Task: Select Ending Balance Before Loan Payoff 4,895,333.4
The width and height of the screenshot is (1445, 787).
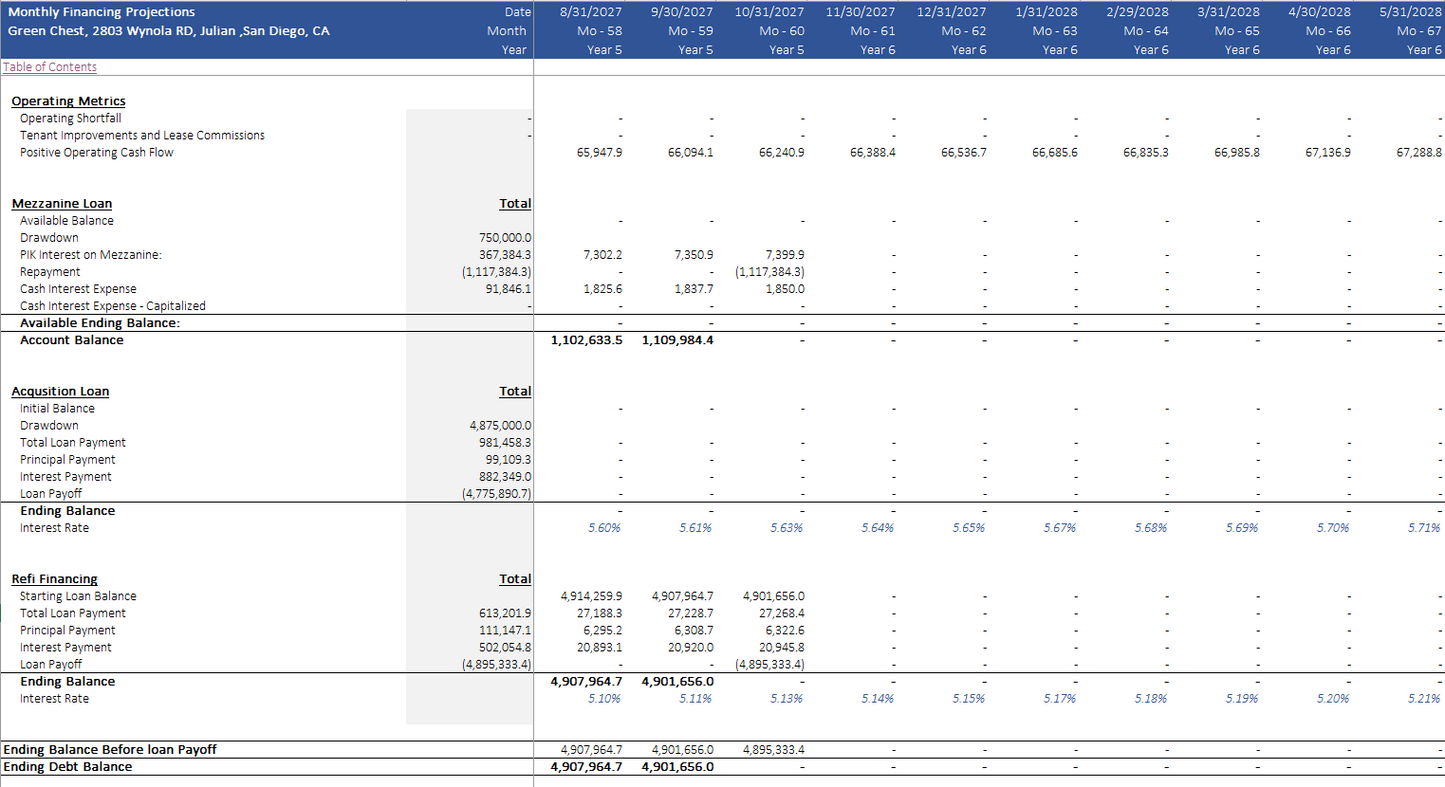Action: [774, 750]
